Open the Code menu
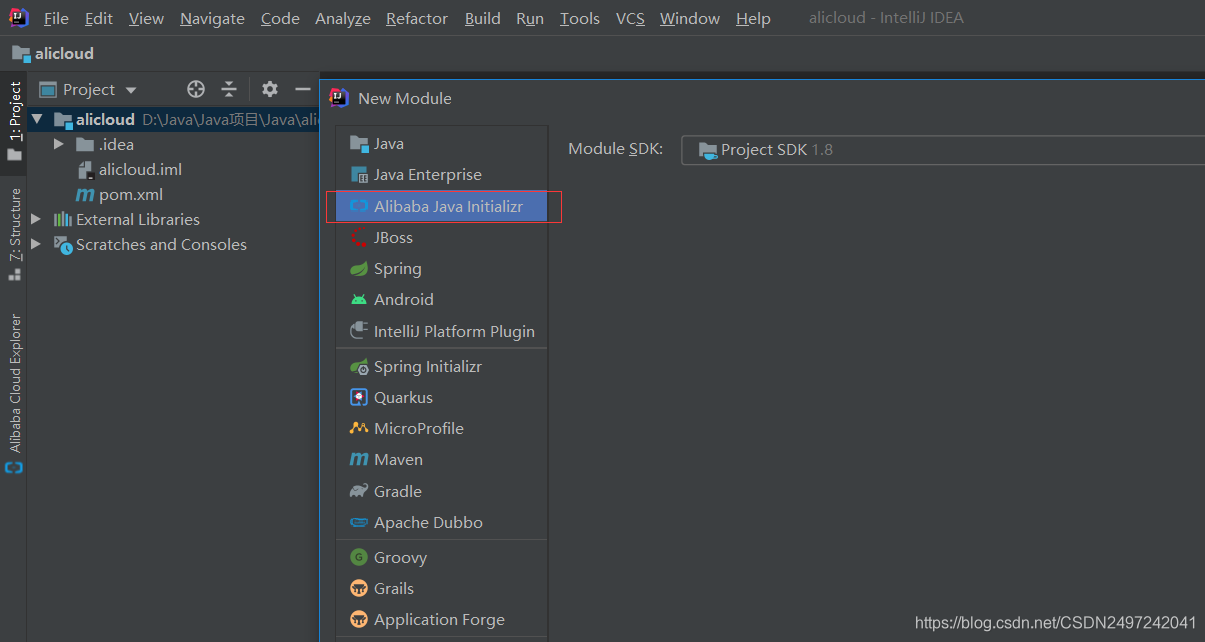The height and width of the screenshot is (642, 1205). 280,18
